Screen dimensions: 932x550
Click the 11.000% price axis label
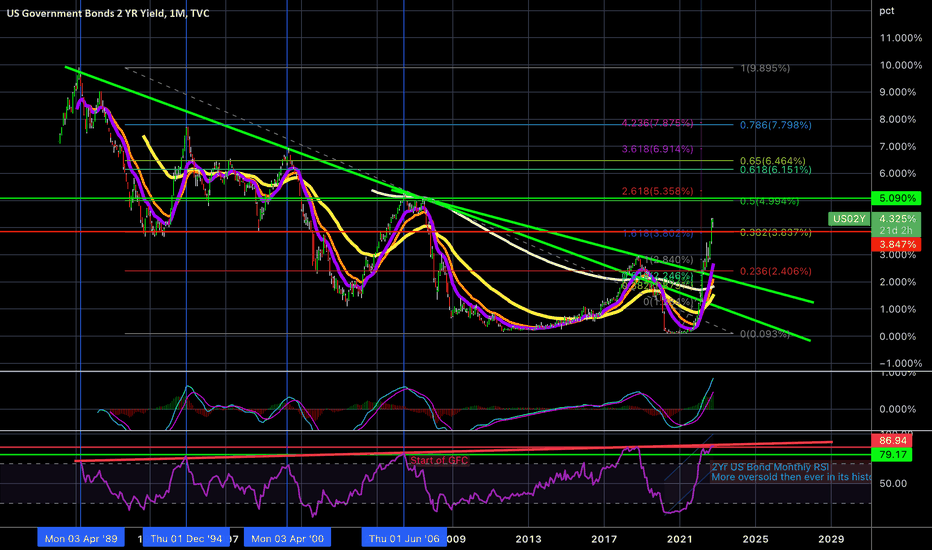[901, 38]
